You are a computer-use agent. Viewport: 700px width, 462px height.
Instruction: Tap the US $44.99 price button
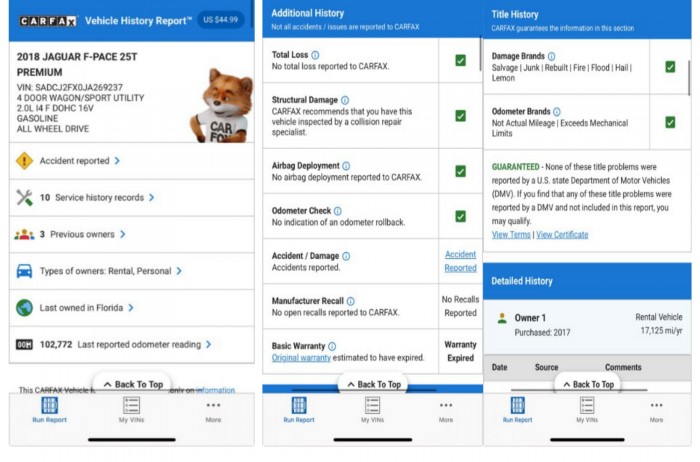(221, 20)
